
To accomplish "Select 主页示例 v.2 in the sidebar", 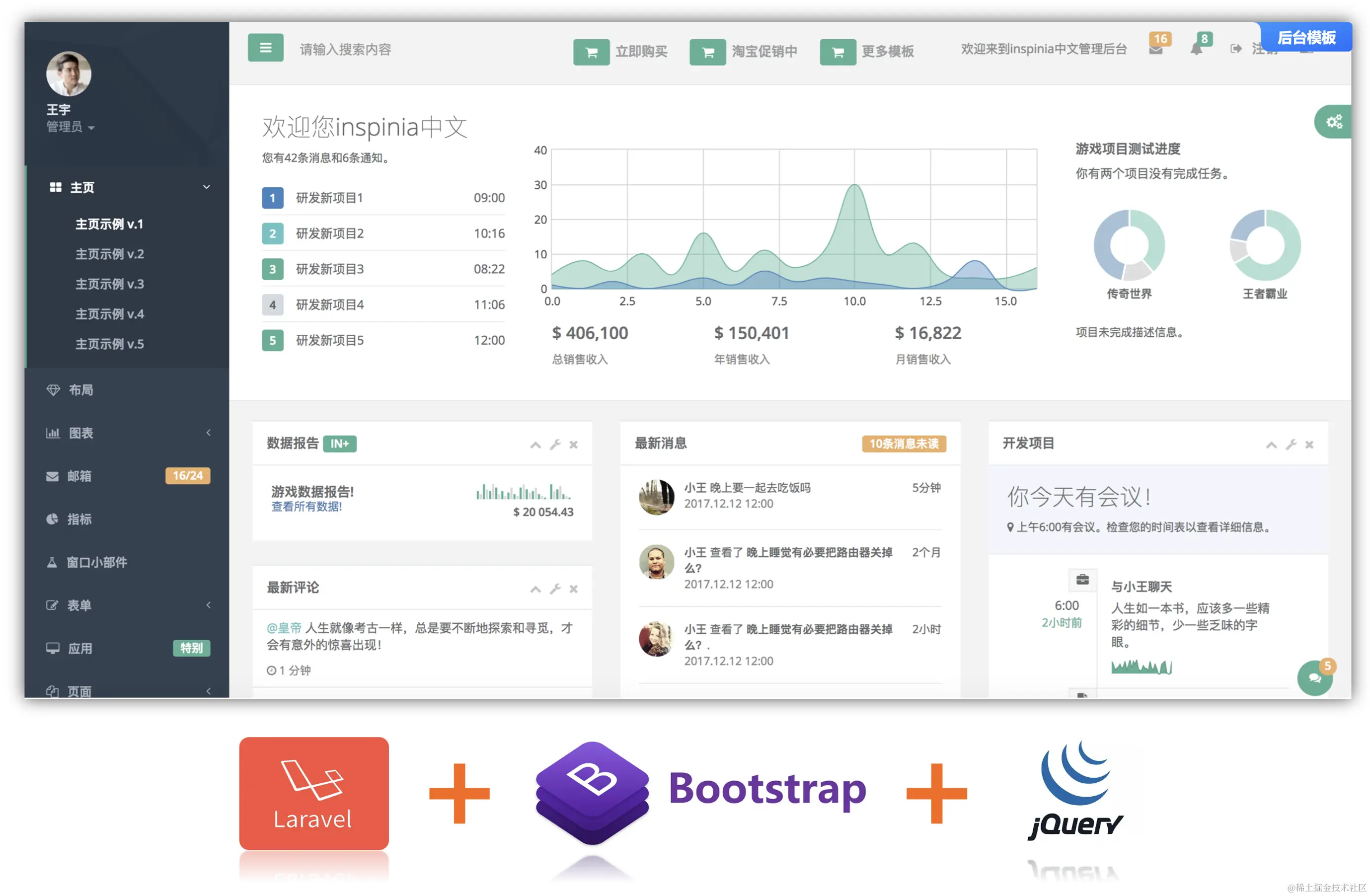I will (x=110, y=254).
